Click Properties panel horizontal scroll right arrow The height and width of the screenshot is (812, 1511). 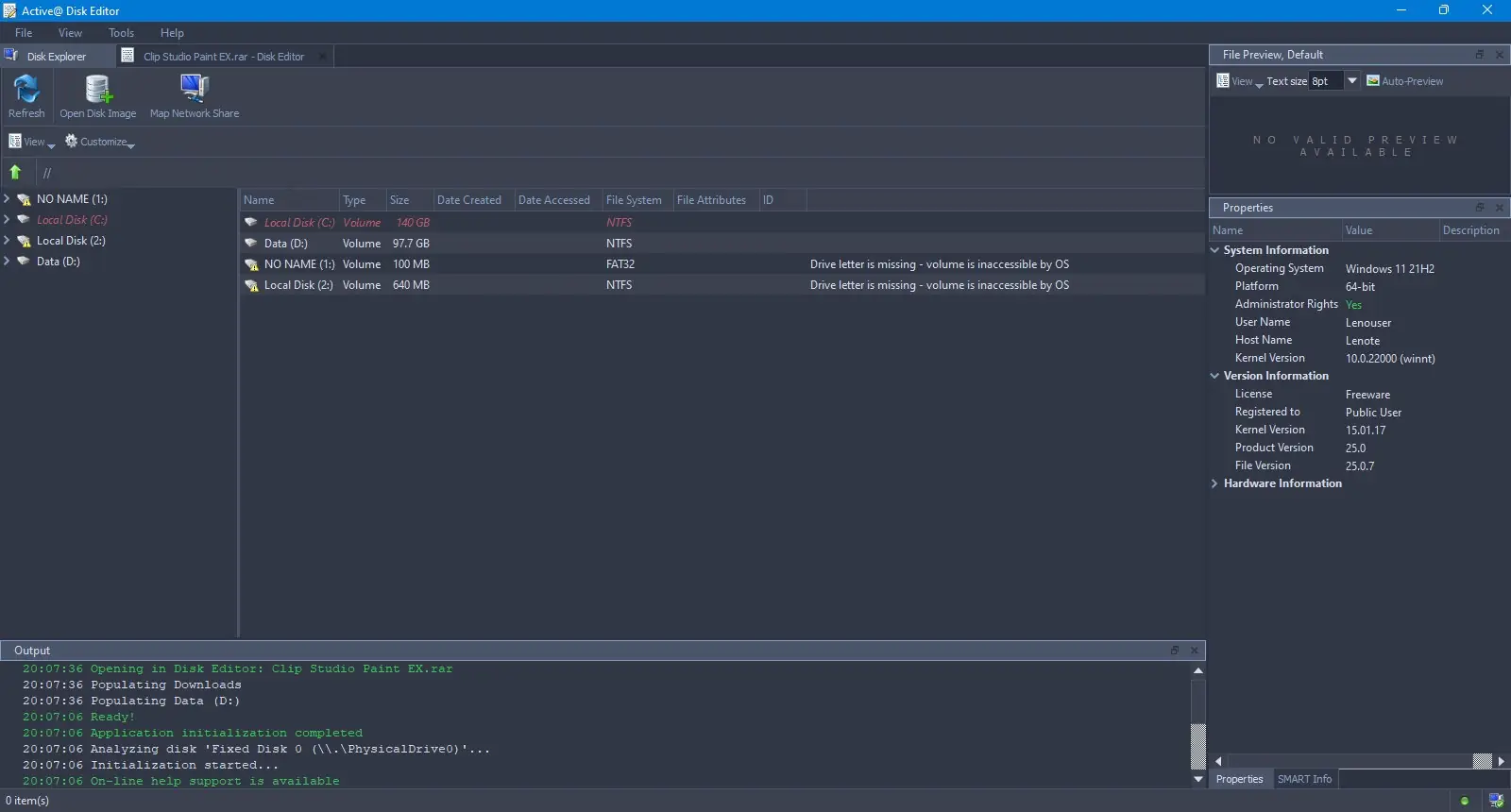[1502, 761]
